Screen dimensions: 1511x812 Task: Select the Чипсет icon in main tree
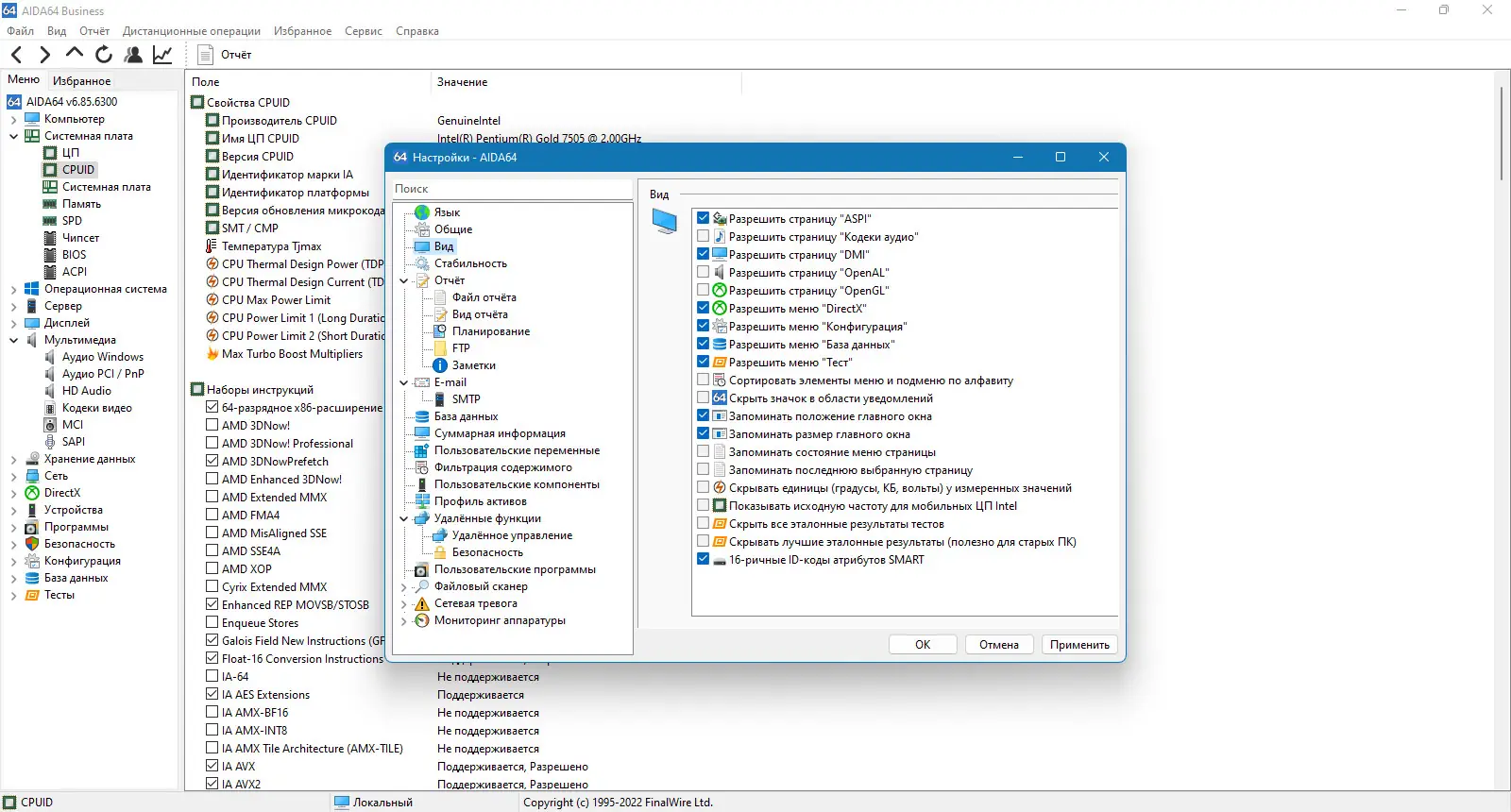50,238
